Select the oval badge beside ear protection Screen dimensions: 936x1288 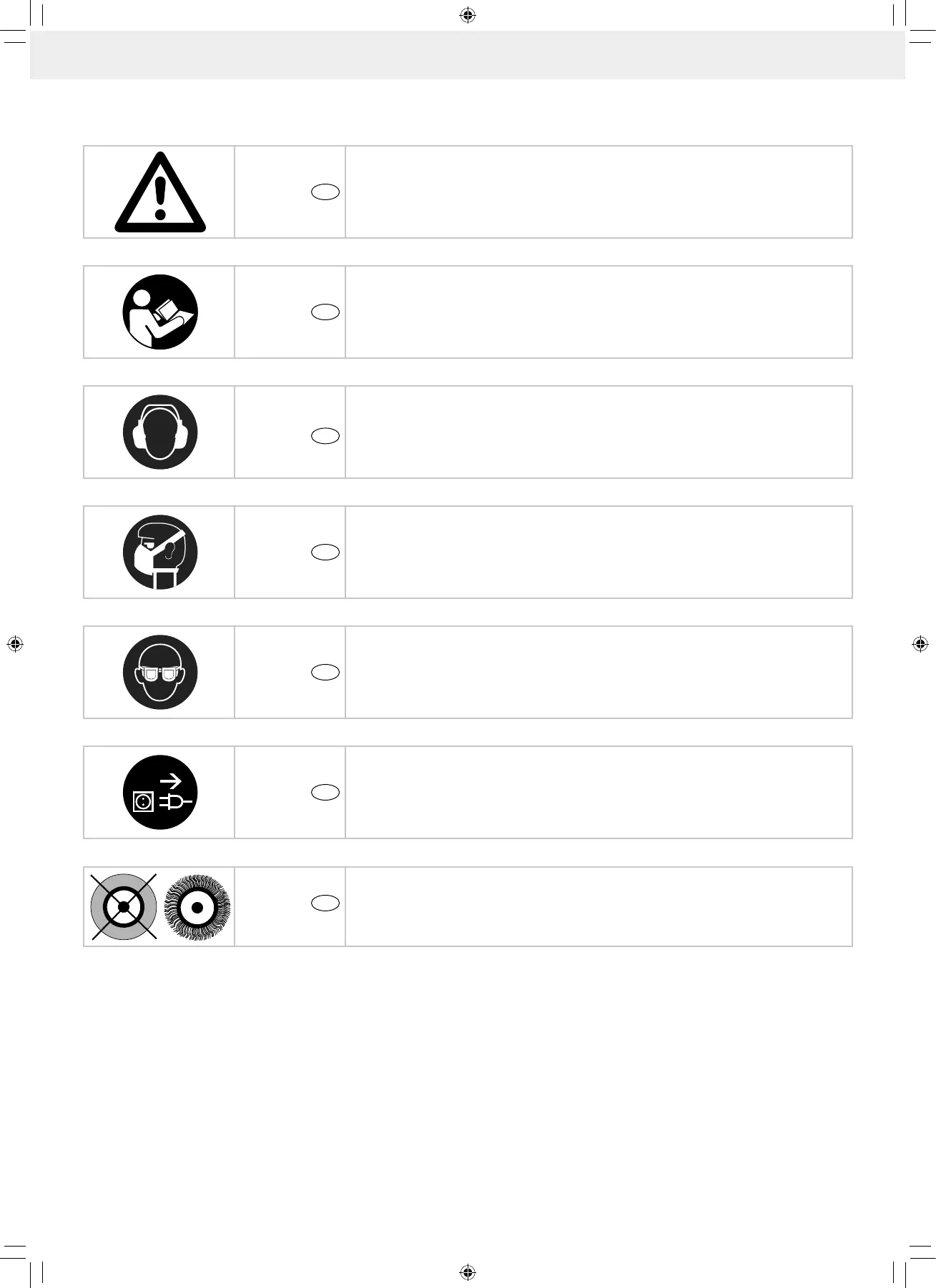pos(325,436)
